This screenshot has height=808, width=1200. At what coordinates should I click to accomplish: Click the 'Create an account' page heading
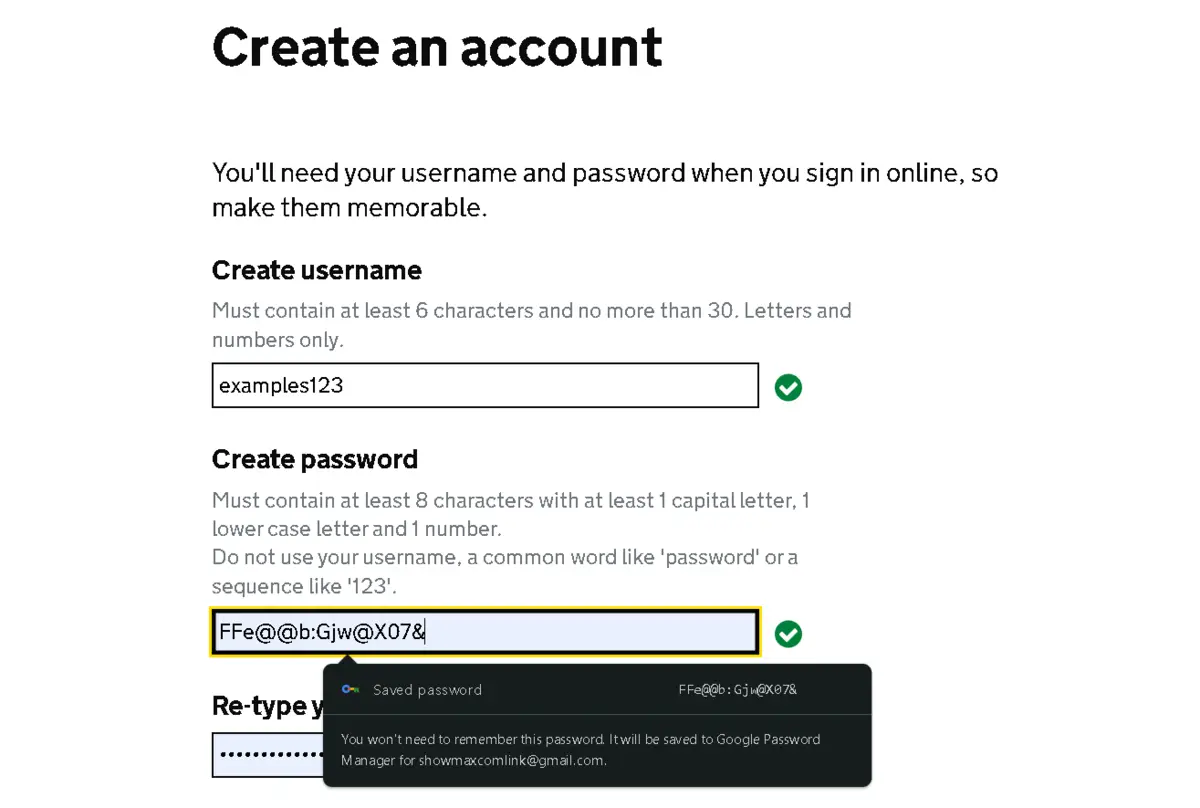(437, 46)
